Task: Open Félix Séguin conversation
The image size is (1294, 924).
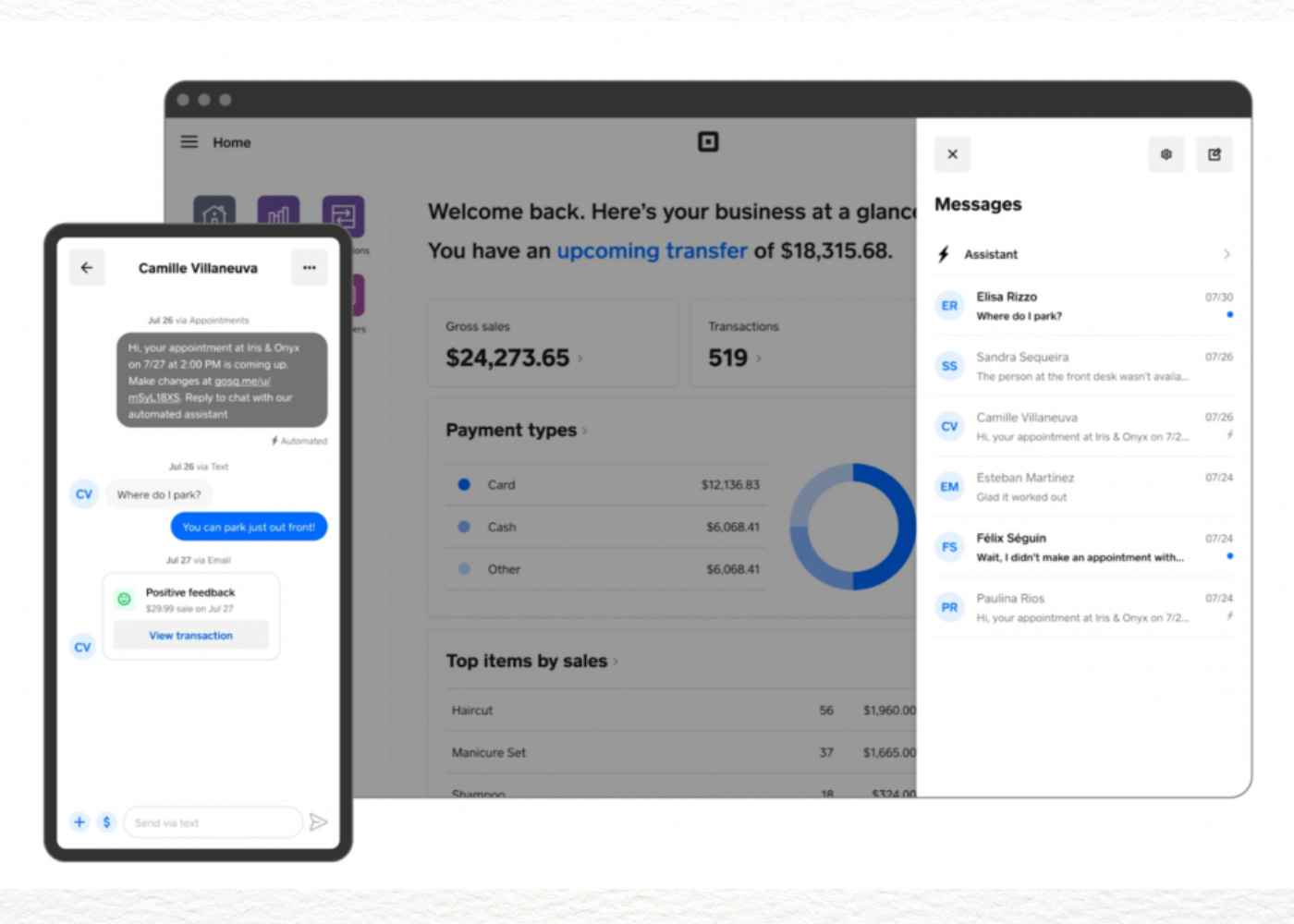Action: (x=1083, y=547)
